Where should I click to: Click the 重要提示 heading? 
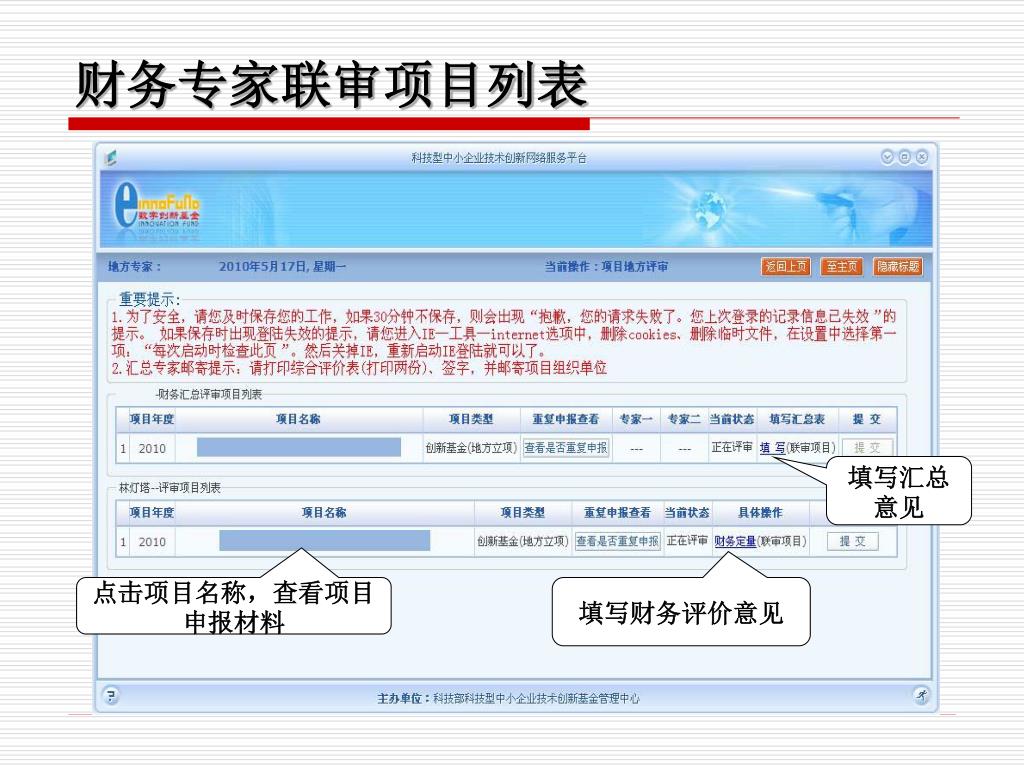(x=150, y=299)
